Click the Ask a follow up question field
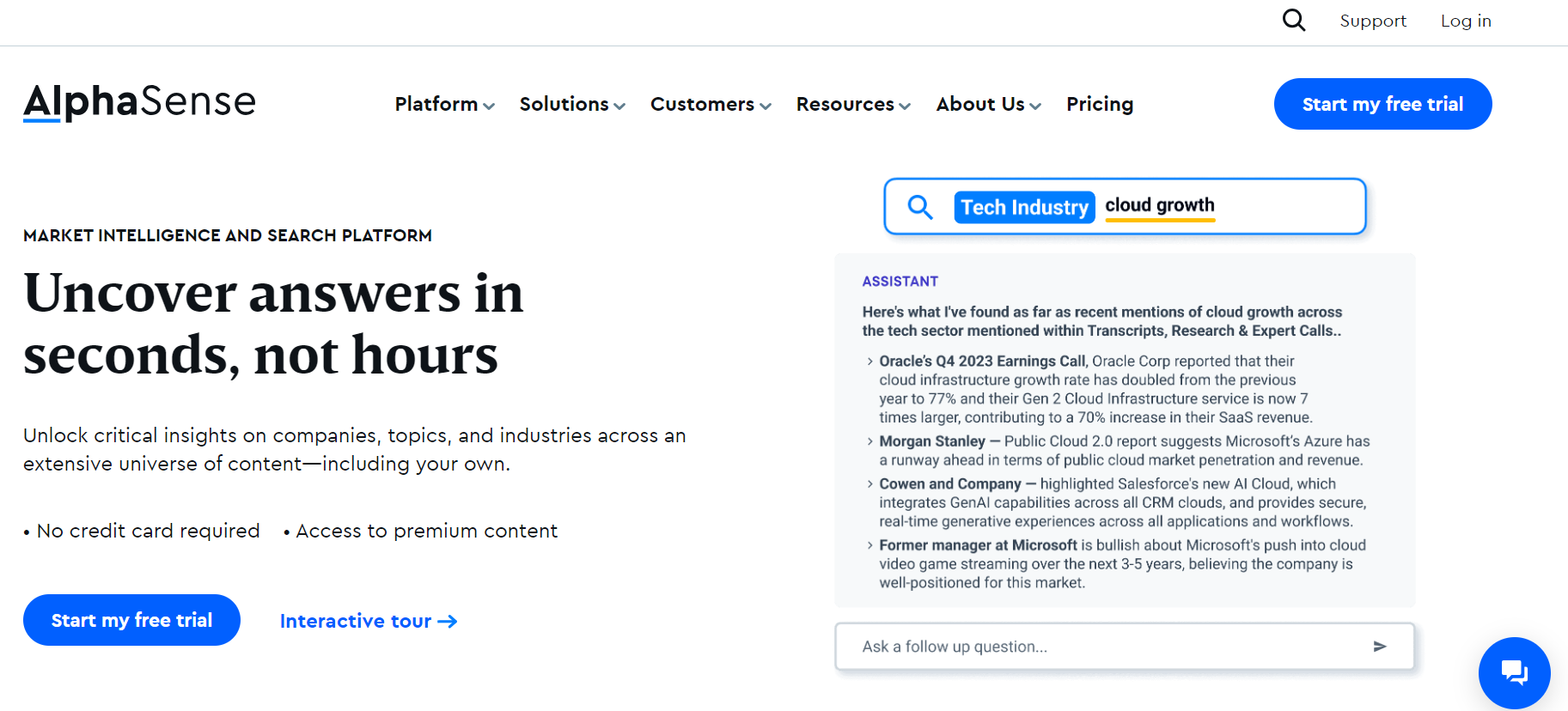Image resolution: width=1568 pixels, height=711 pixels. (x=1125, y=647)
